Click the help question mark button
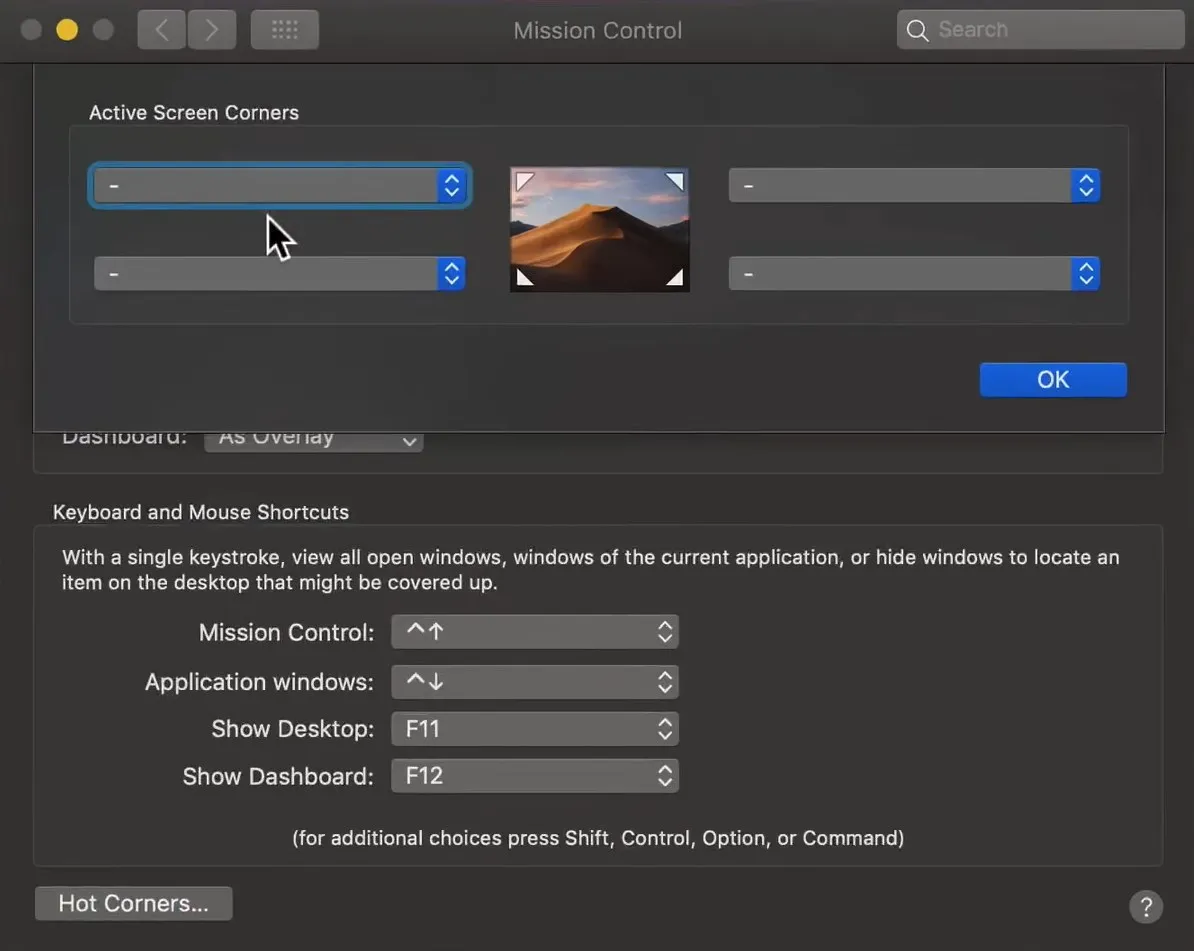Image resolution: width=1194 pixels, height=951 pixels. pos(1145,906)
